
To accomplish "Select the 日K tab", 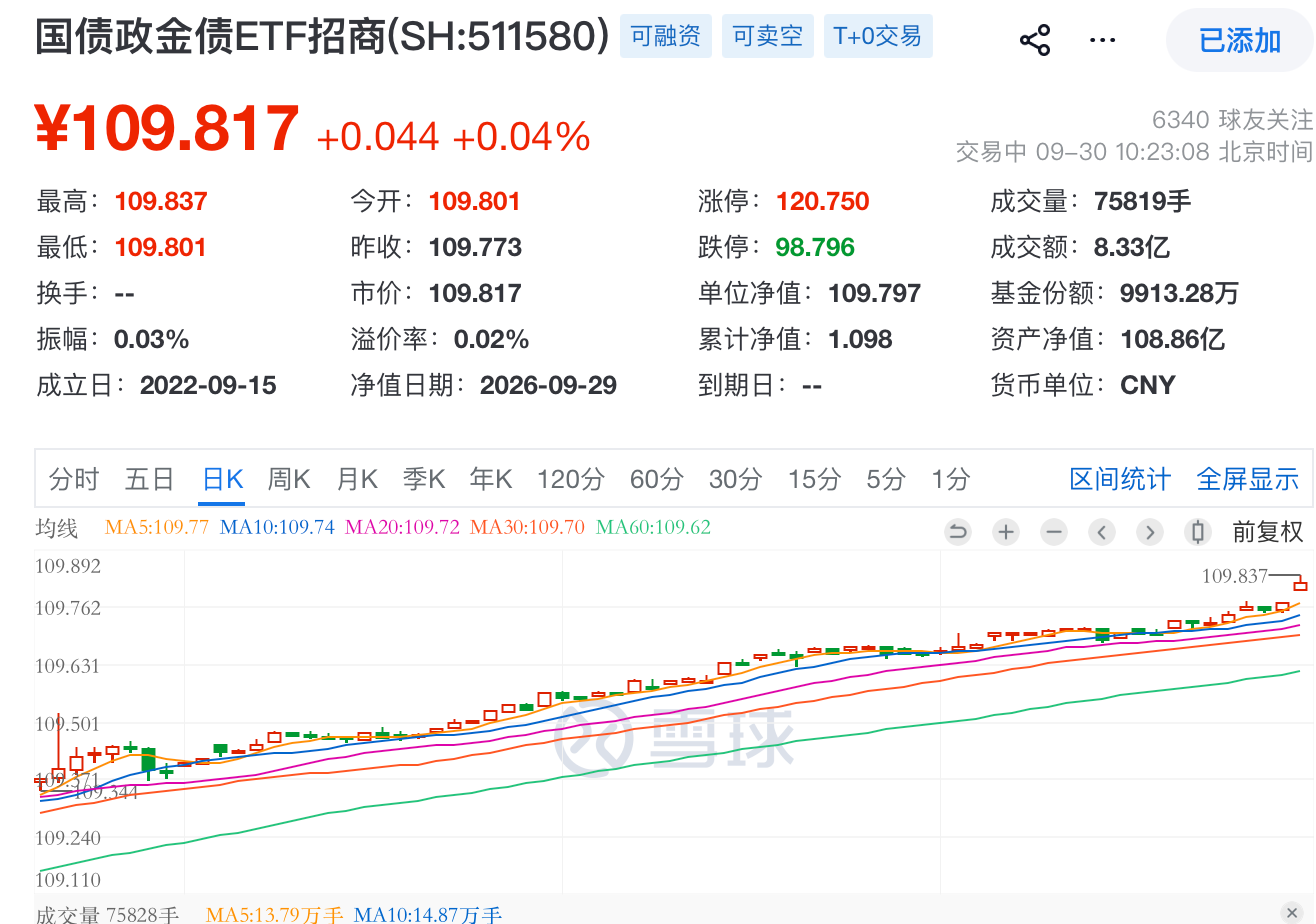I will 222,480.
